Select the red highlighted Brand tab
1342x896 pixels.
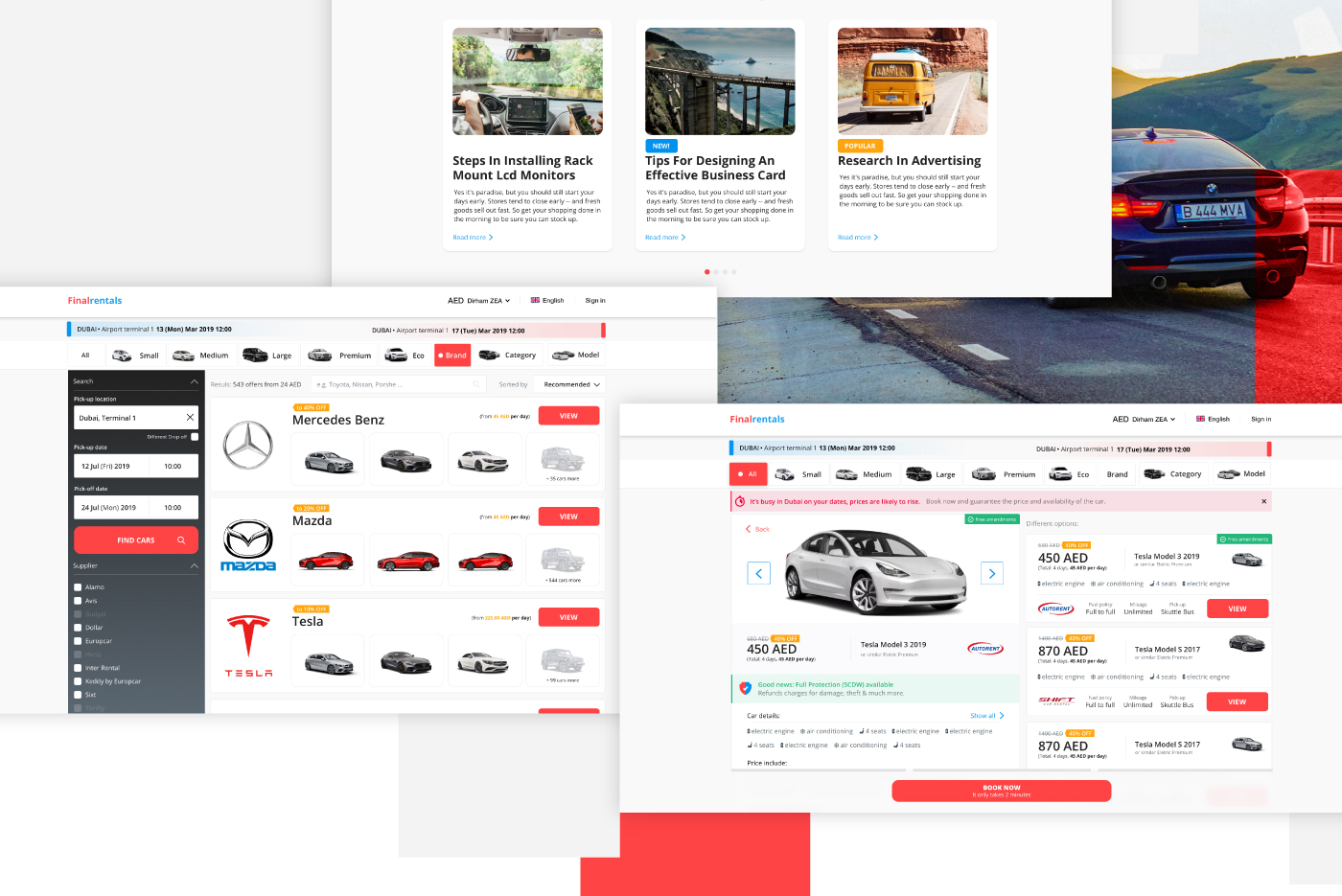452,356
